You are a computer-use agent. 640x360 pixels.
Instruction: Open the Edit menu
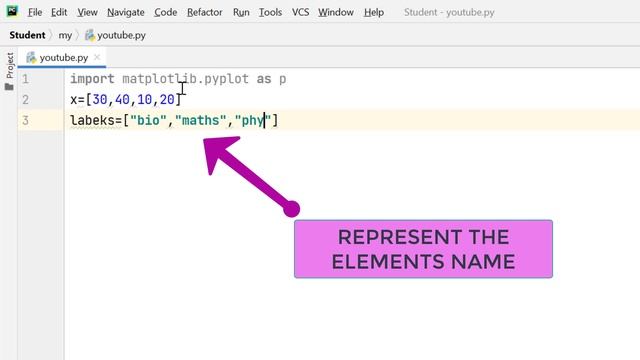tap(59, 12)
